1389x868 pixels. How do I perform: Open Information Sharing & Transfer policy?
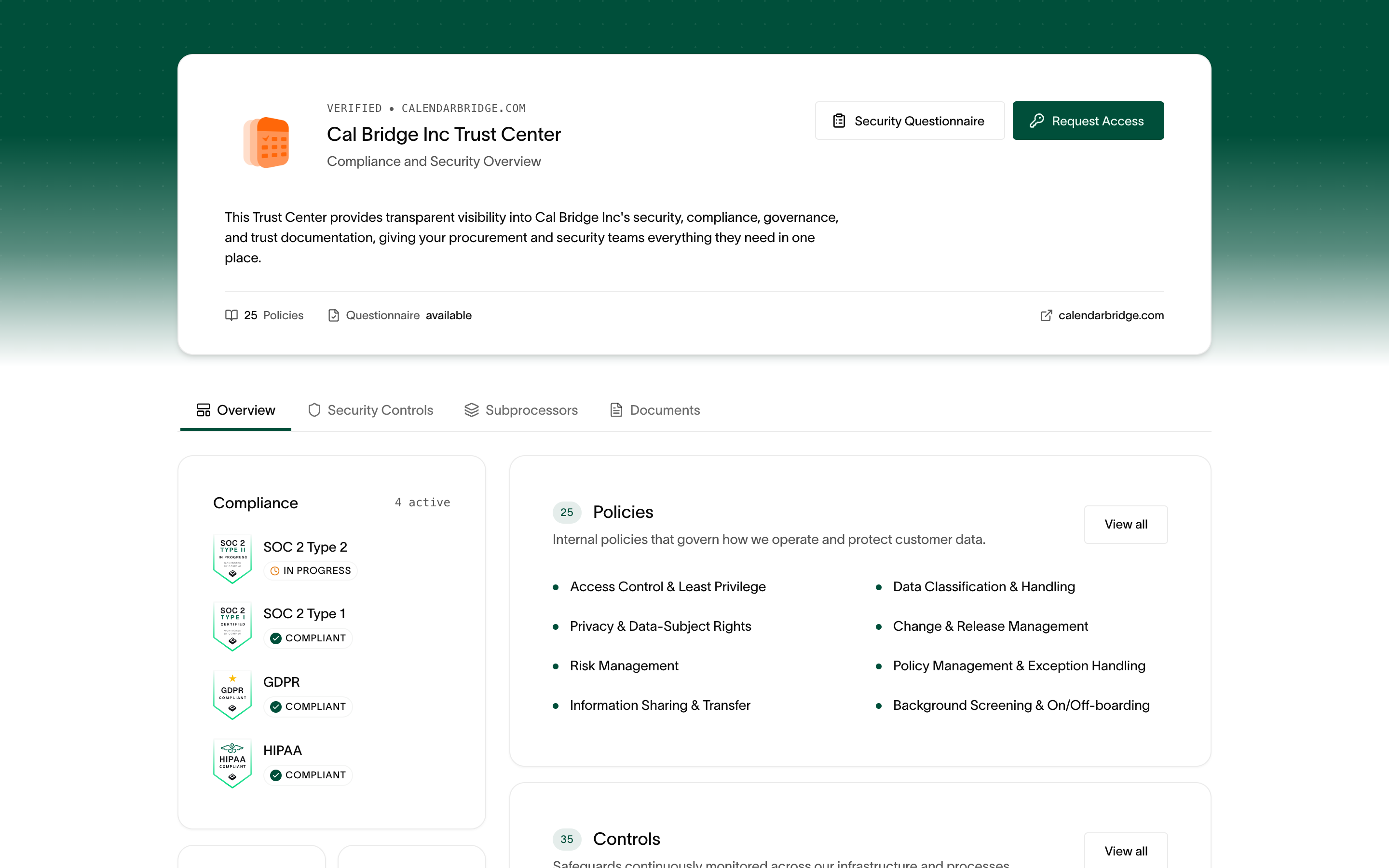[x=660, y=705]
